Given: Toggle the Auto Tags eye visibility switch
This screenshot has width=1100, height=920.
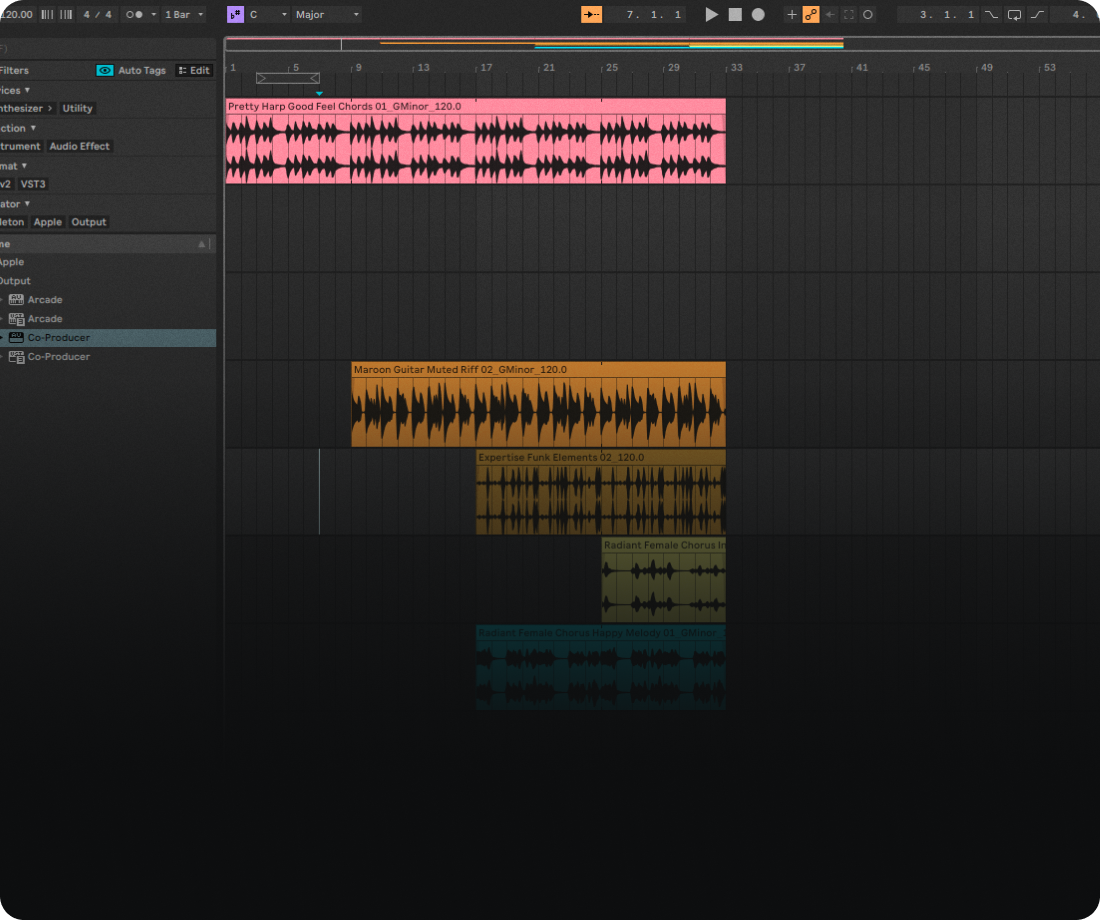Looking at the screenshot, I should pos(105,70).
